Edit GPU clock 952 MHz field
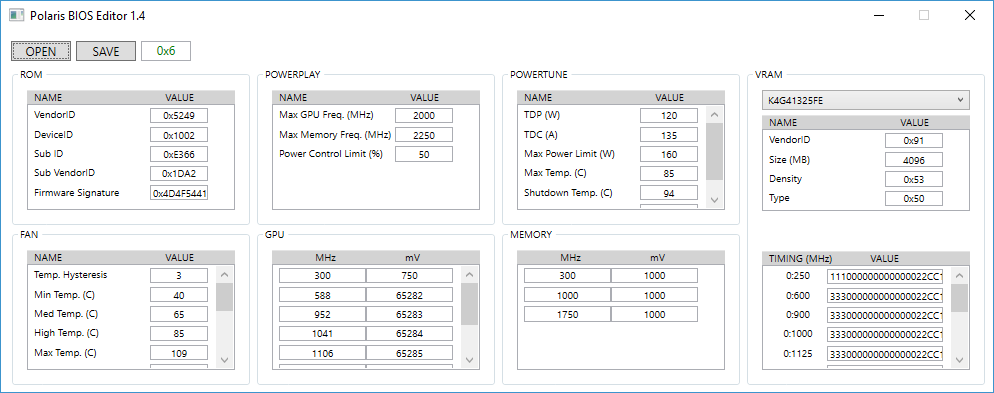The width and height of the screenshot is (994, 393). coord(322,314)
